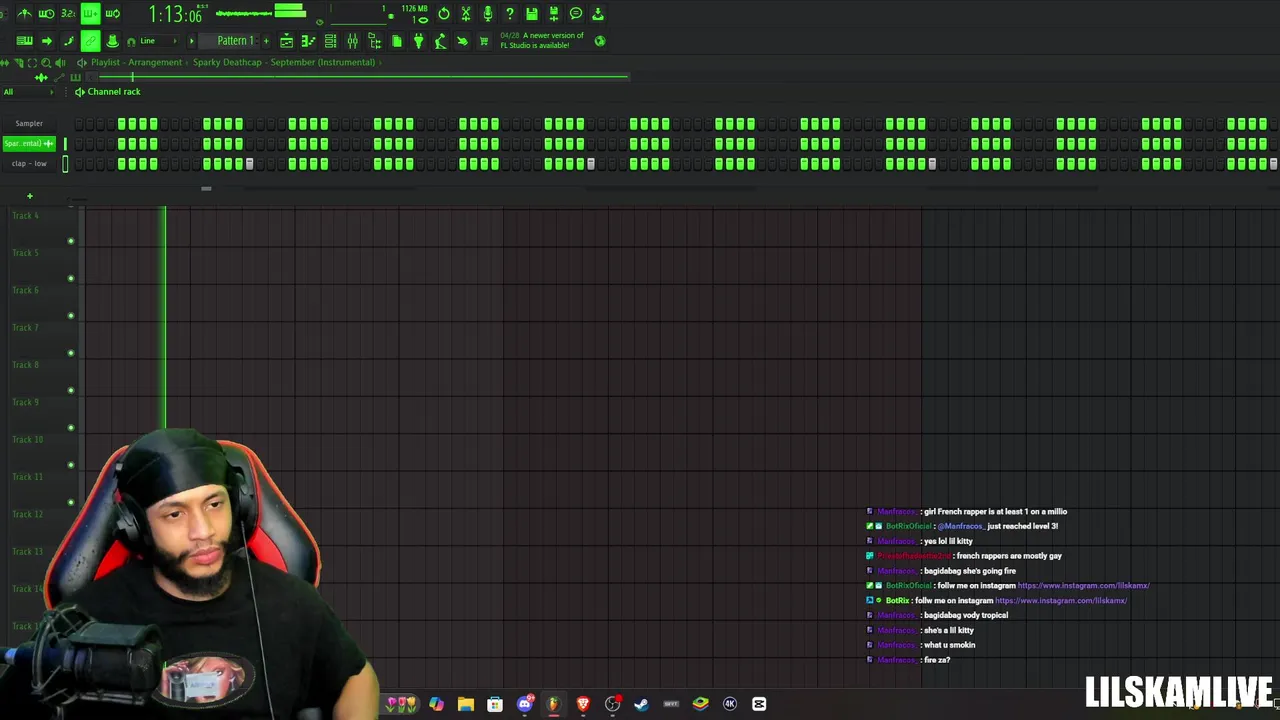Viewport: 1280px width, 720px height.
Task: Toggle typing keyboard to piano icon
Action: [24, 41]
